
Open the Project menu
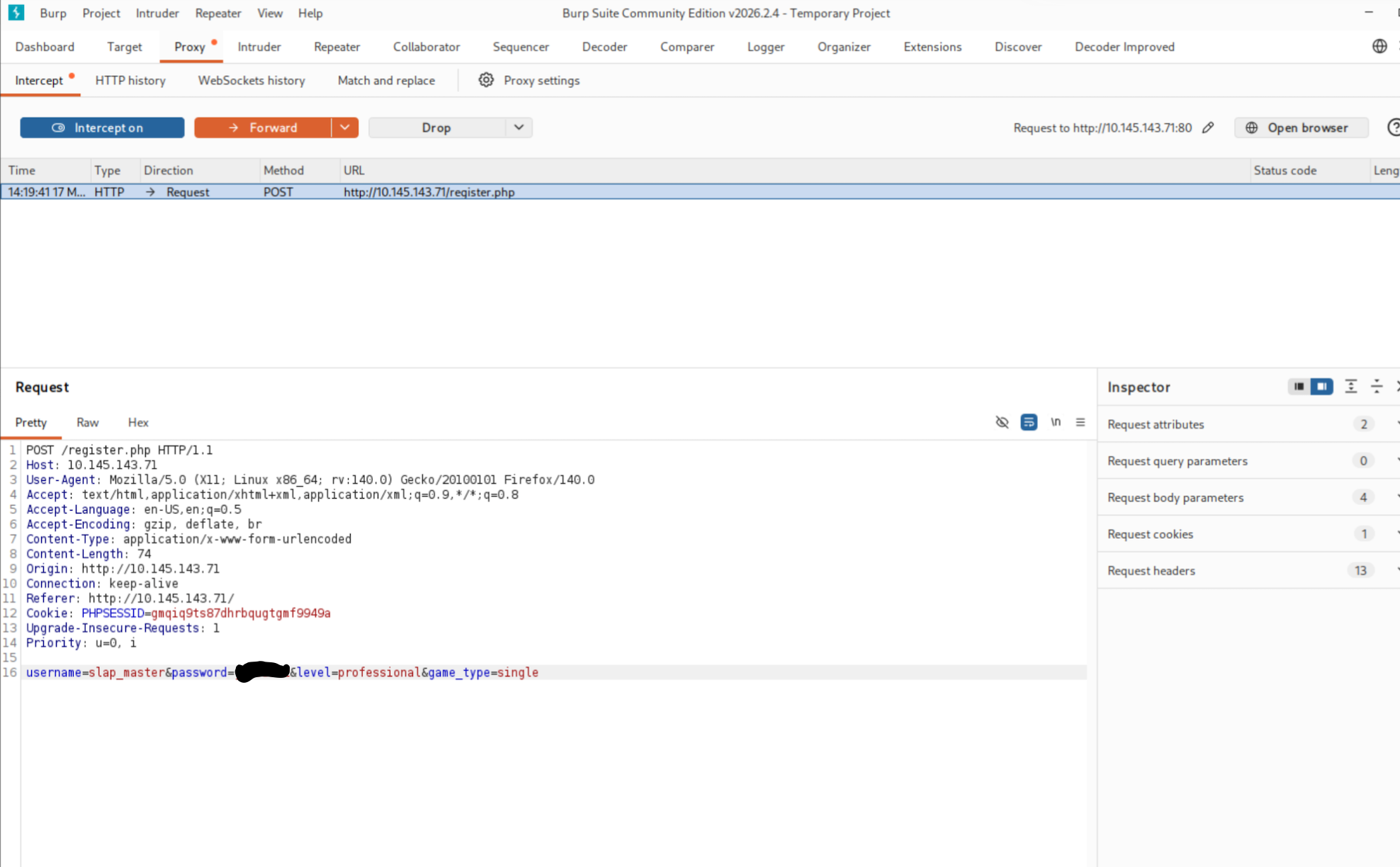[x=101, y=13]
